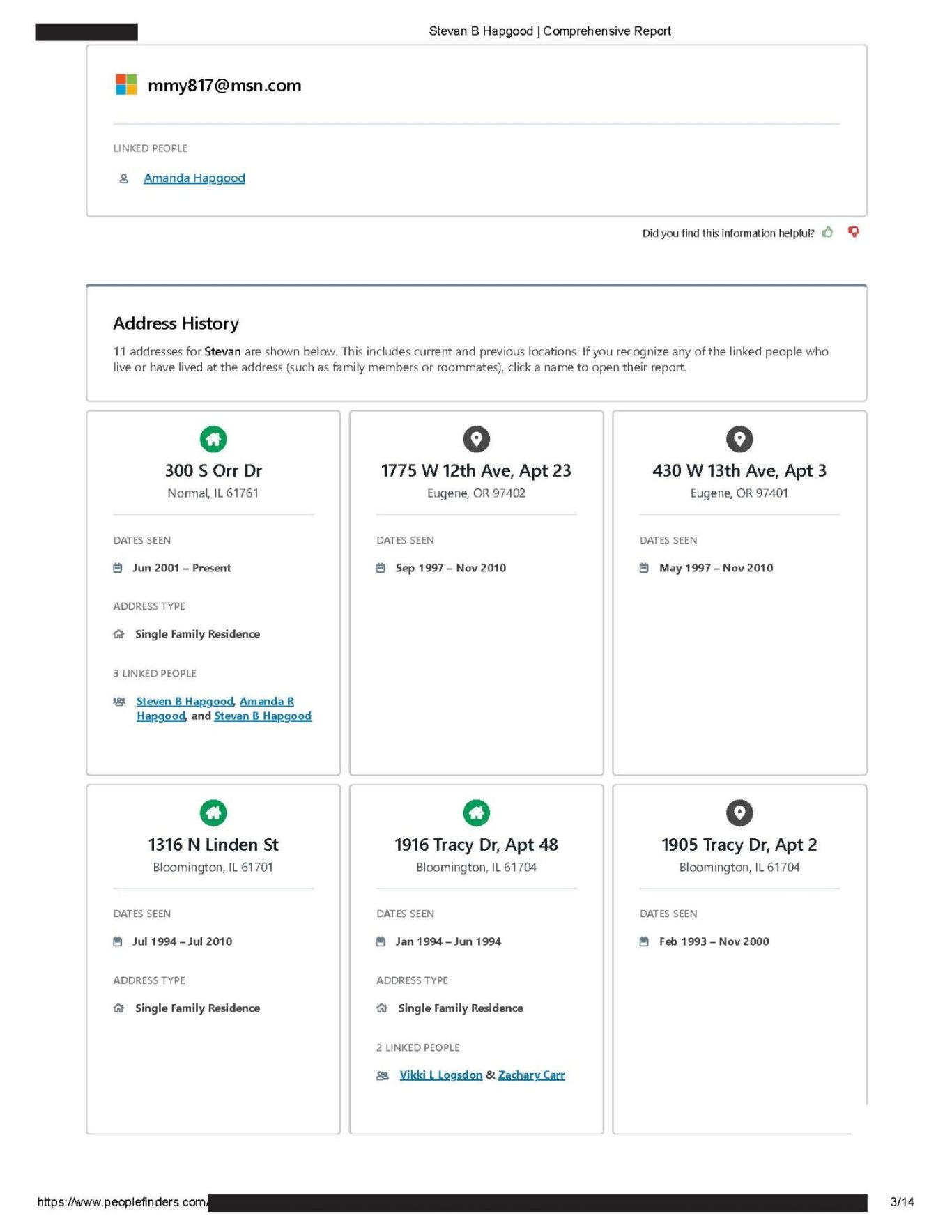952x1232 pixels.
Task: Open the Stevan B Hapgood report link
Action: coord(263,716)
